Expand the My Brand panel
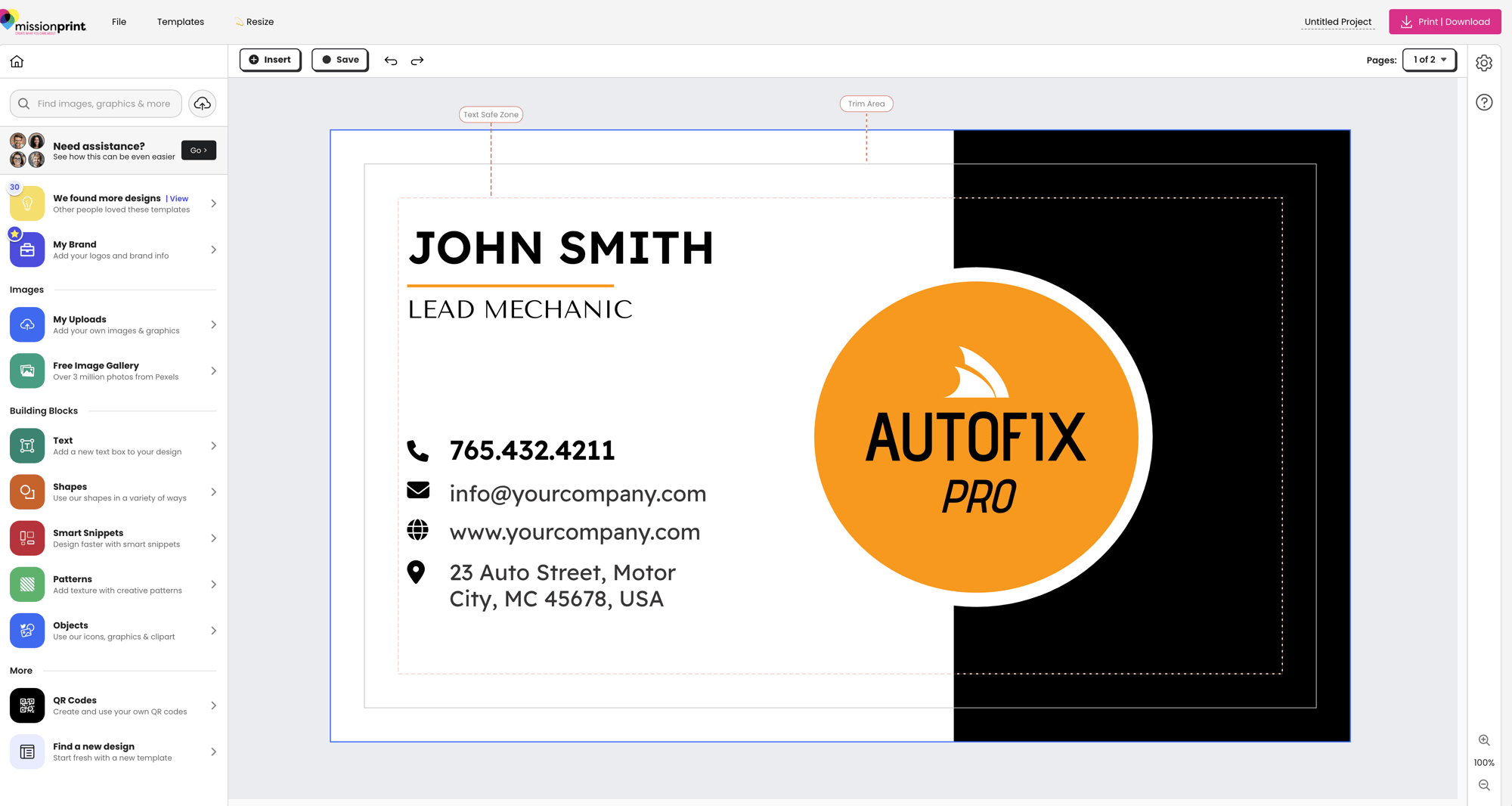Screen dimensions: 1512x806 (x=113, y=250)
